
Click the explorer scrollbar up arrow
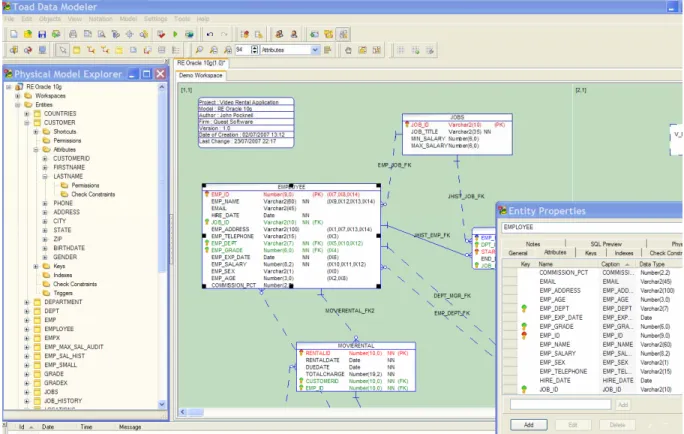[x=162, y=87]
